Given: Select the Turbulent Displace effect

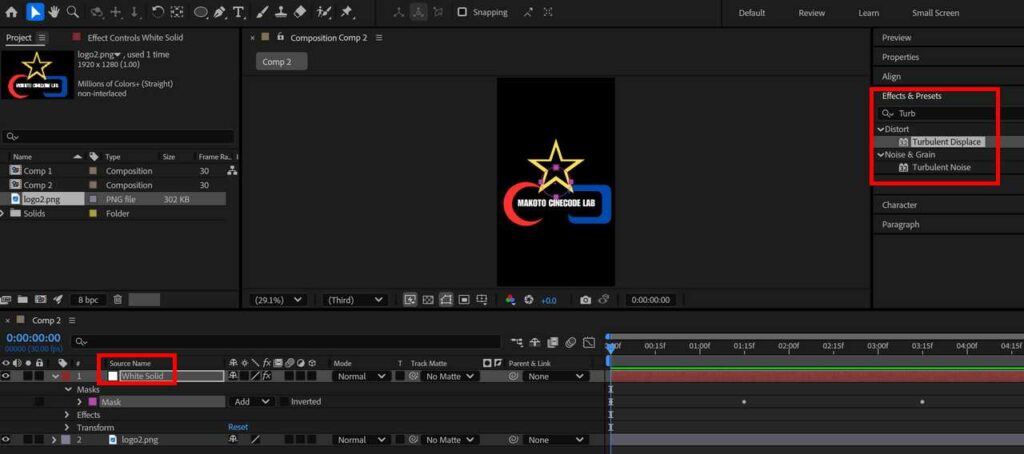Looking at the screenshot, I should click(946, 142).
